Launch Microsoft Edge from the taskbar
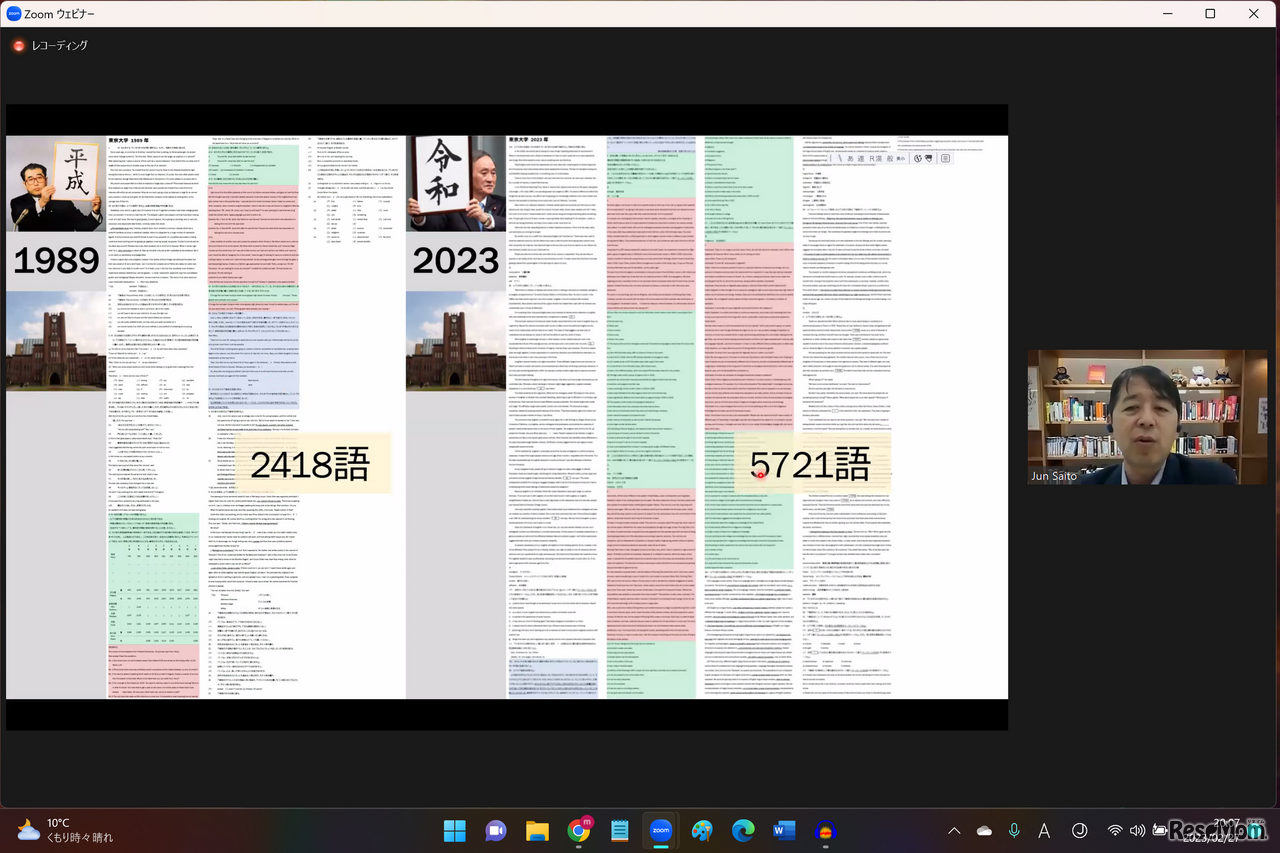Screen dimensions: 1280x853 743,830
